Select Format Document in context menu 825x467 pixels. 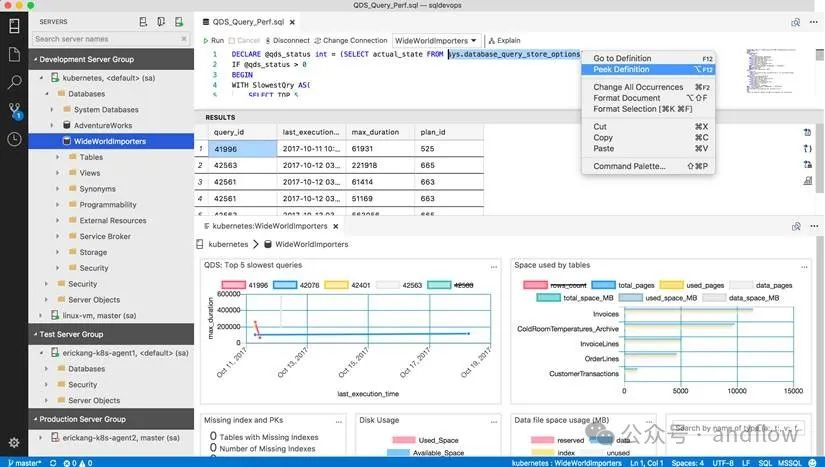coord(627,98)
